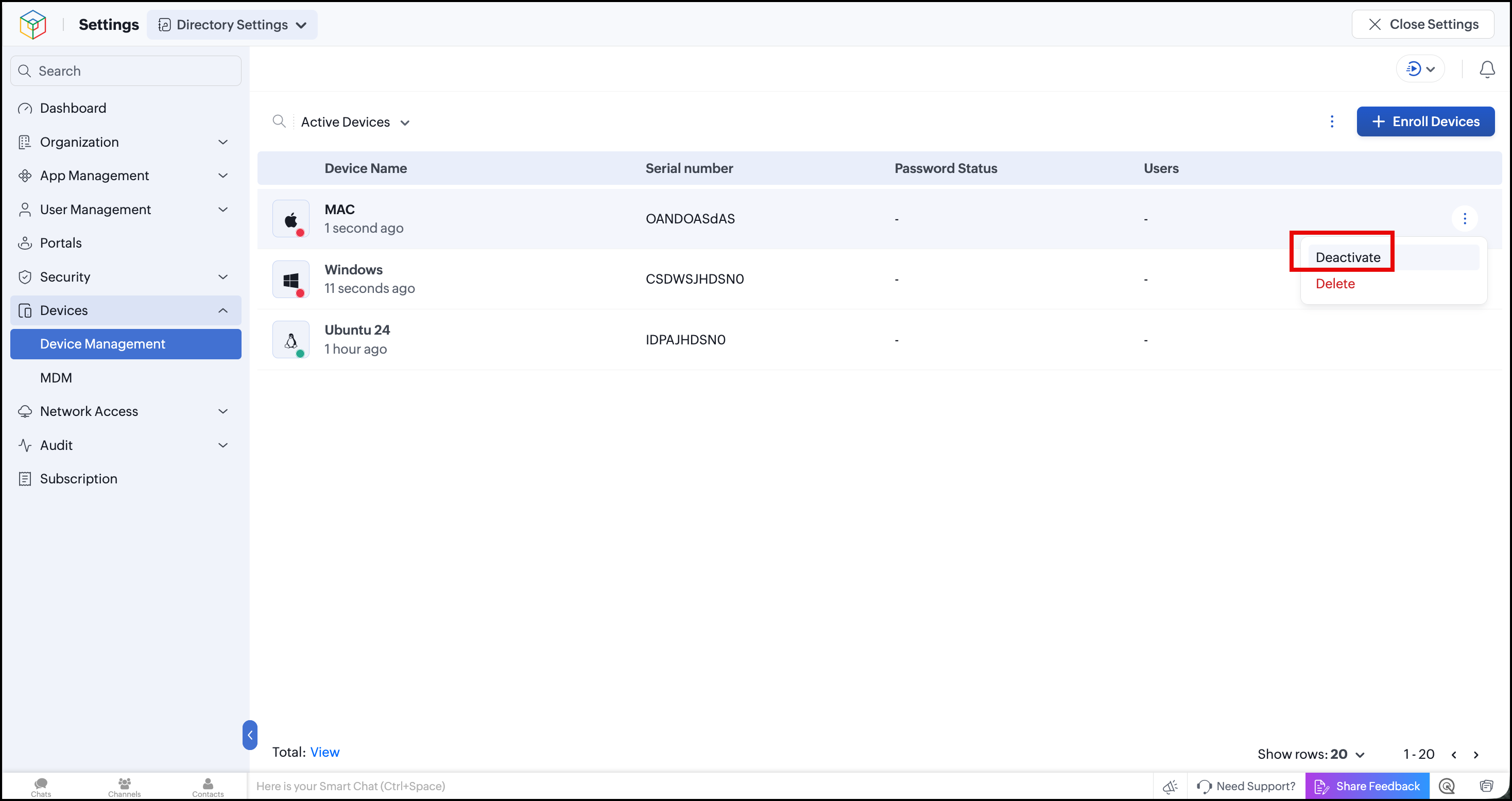The width and height of the screenshot is (1512, 801).
Task: Click the Share Feedback button
Action: (1367, 787)
